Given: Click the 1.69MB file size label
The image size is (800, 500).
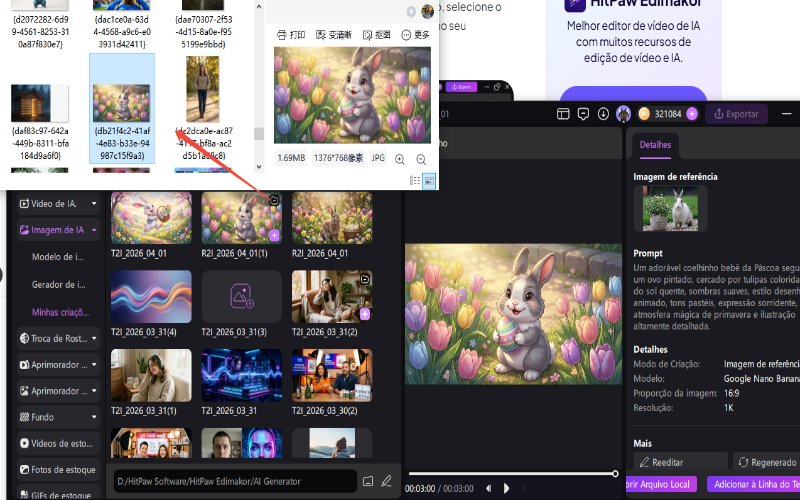Looking at the screenshot, I should [291, 158].
